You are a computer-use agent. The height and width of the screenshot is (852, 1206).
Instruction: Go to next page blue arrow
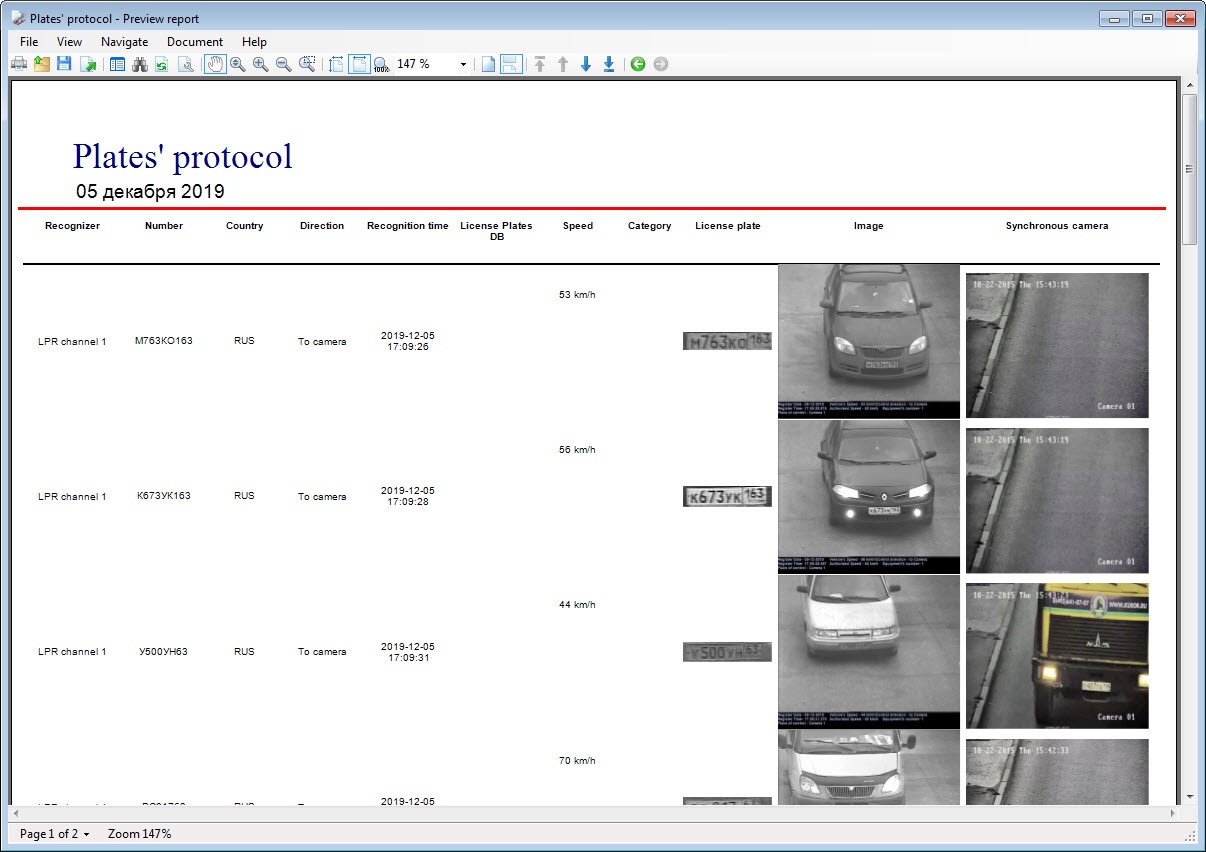586,64
